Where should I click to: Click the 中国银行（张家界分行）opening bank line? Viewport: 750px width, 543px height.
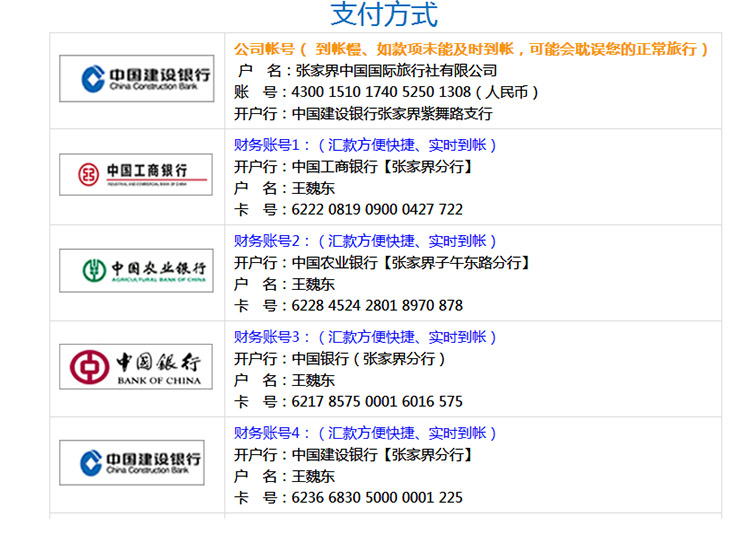click(340, 359)
